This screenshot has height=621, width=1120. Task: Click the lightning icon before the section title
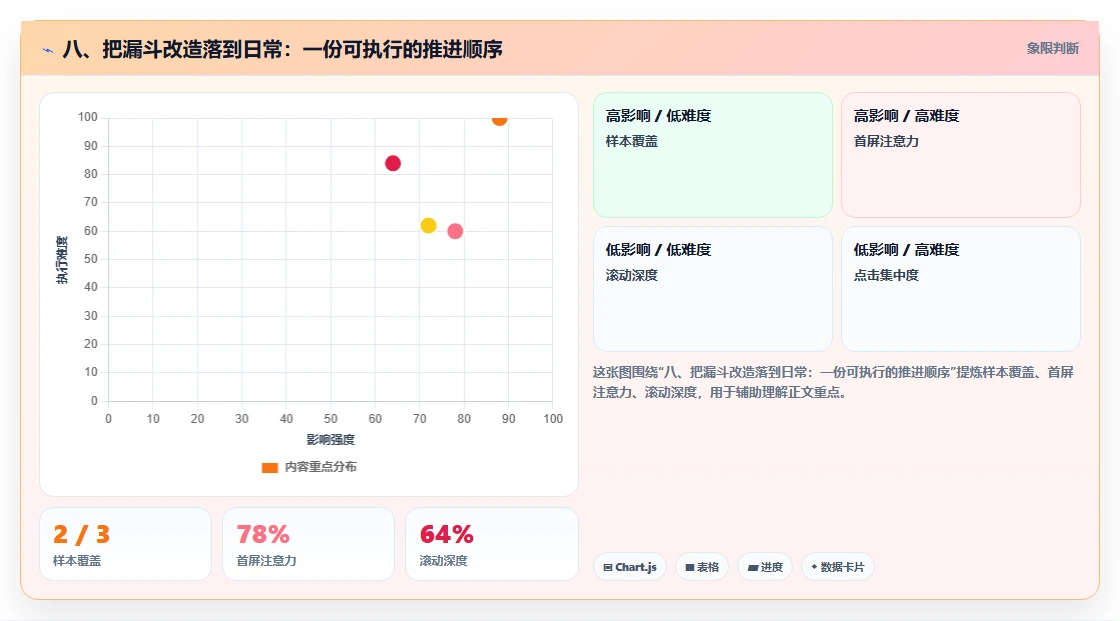tap(48, 50)
